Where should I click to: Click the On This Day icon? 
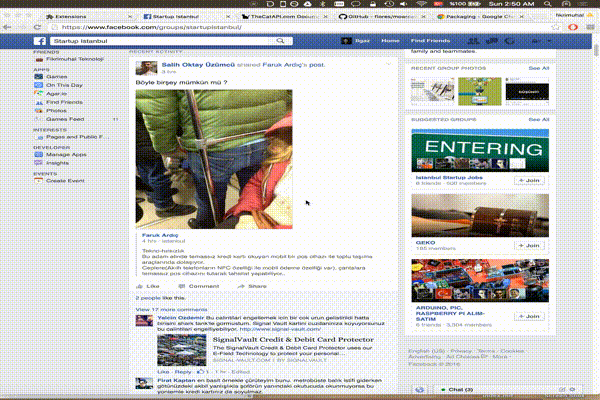(39, 85)
